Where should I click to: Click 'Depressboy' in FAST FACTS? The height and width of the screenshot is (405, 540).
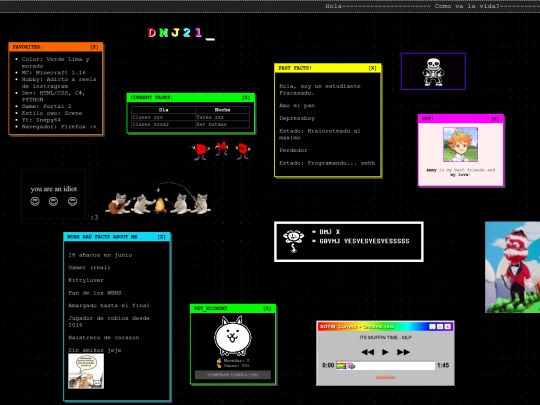coord(297,118)
